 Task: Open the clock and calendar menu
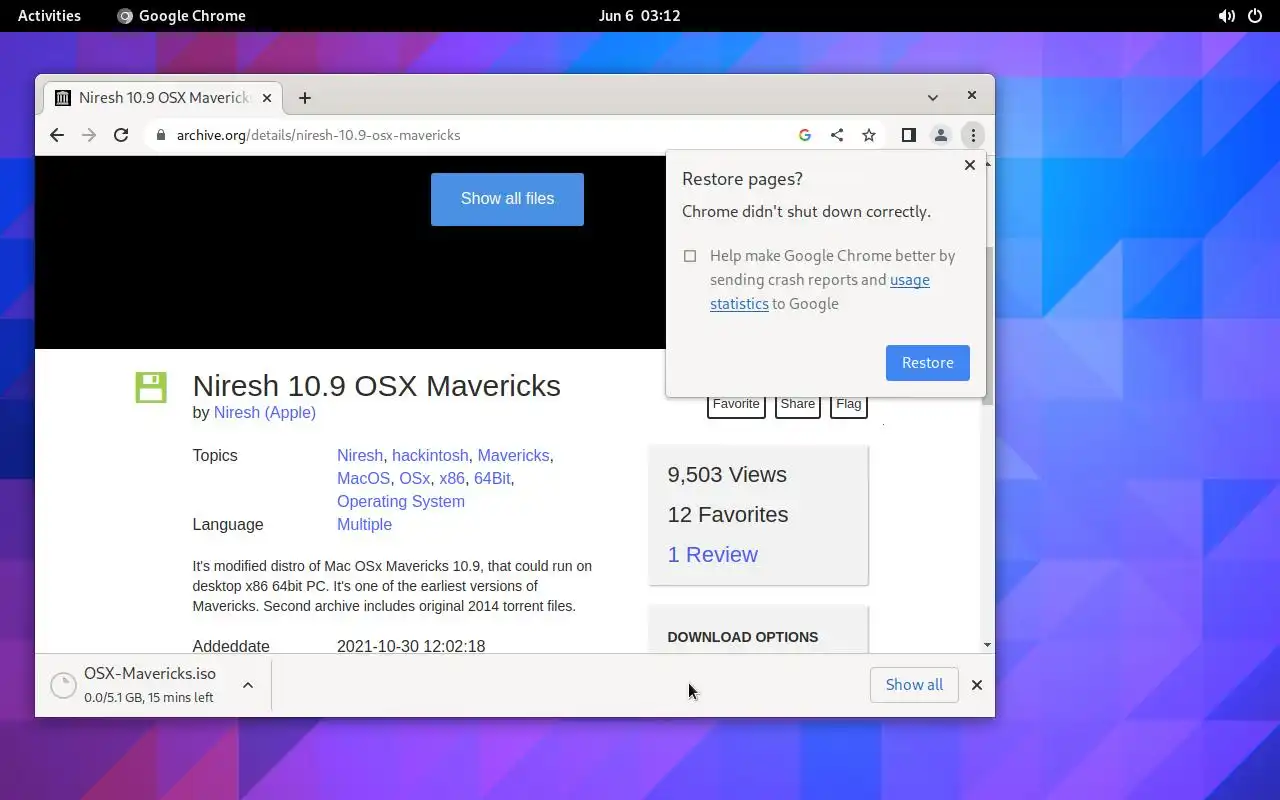click(639, 16)
